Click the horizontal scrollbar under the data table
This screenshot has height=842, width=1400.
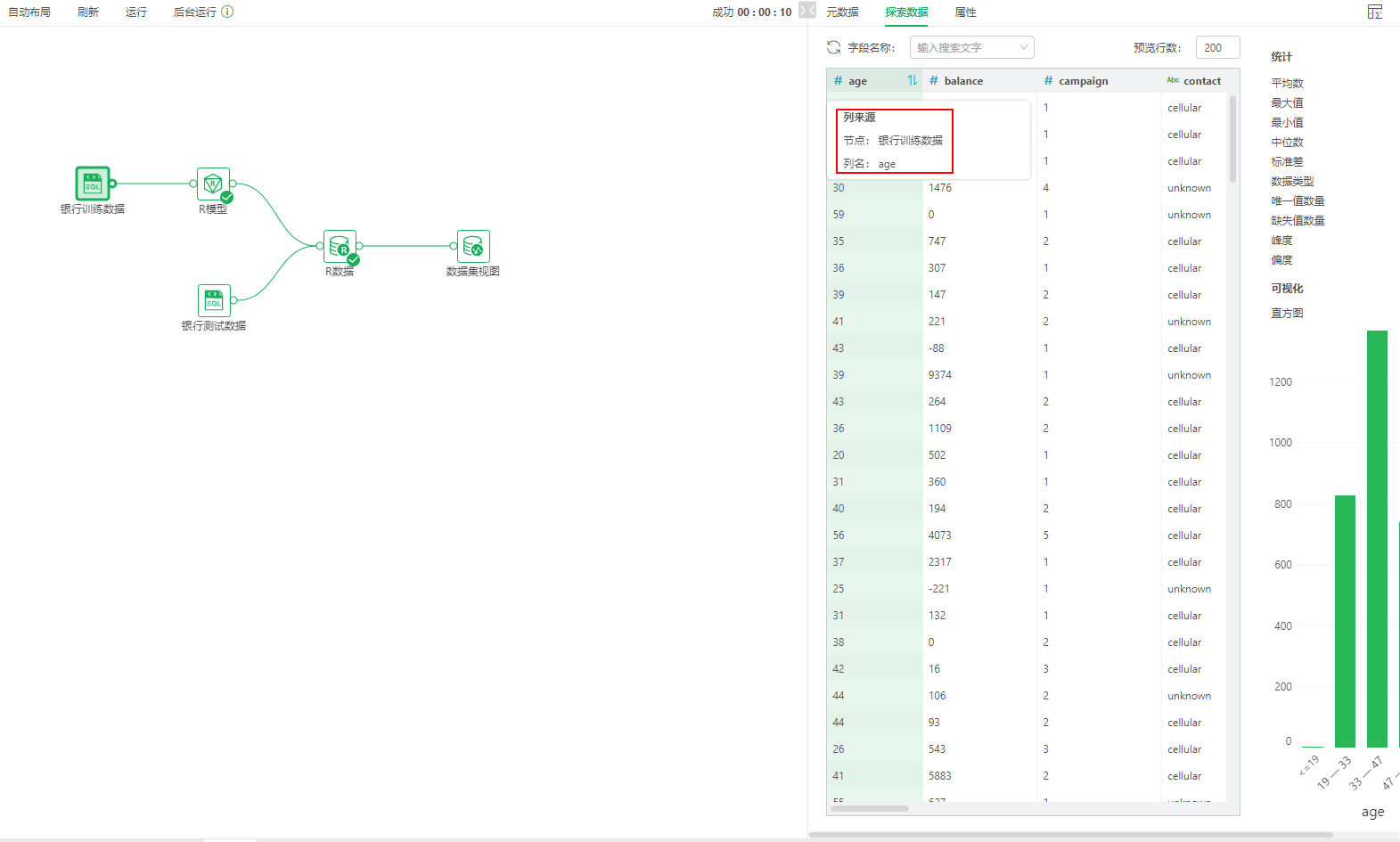coord(870,809)
